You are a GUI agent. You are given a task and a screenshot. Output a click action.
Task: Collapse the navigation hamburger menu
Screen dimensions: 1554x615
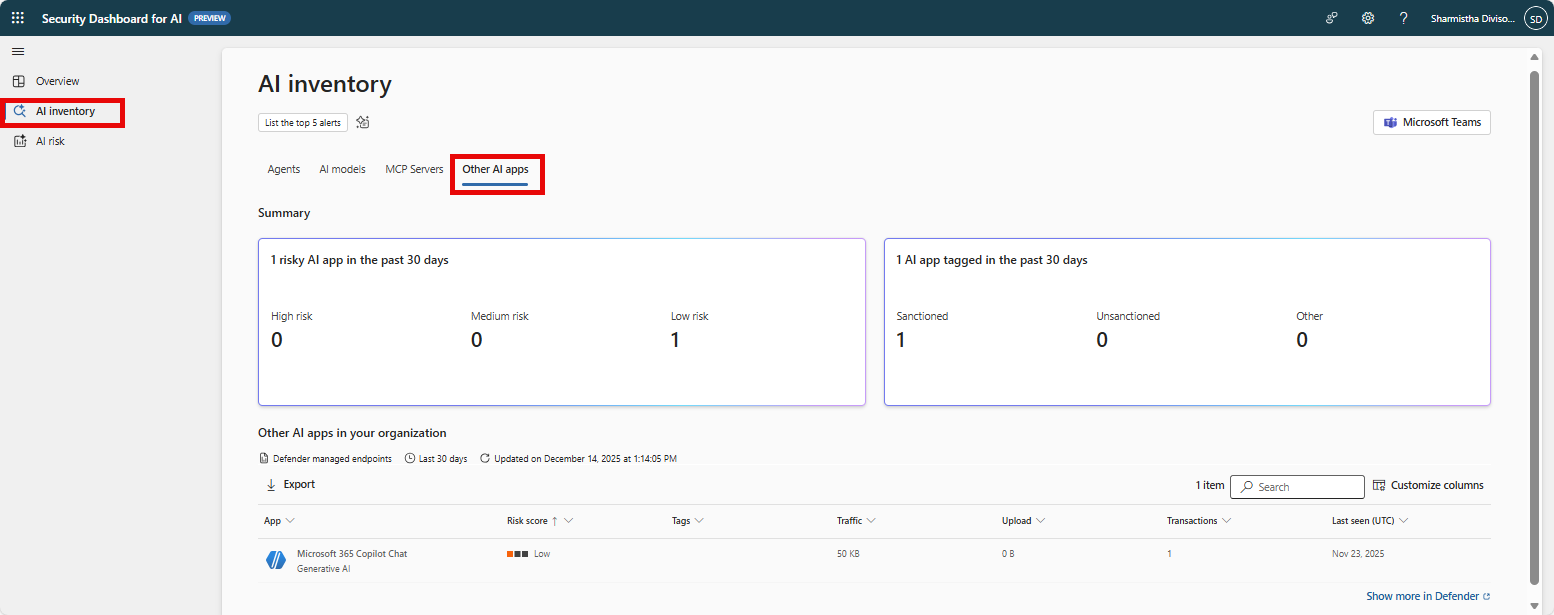18,51
